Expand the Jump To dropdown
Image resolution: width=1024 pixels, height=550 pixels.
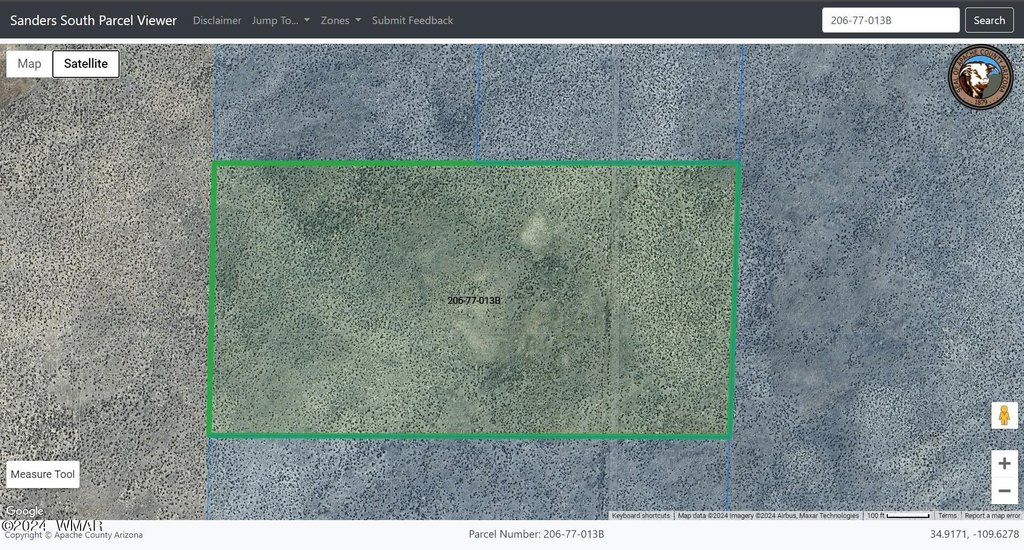pyautogui.click(x=280, y=20)
